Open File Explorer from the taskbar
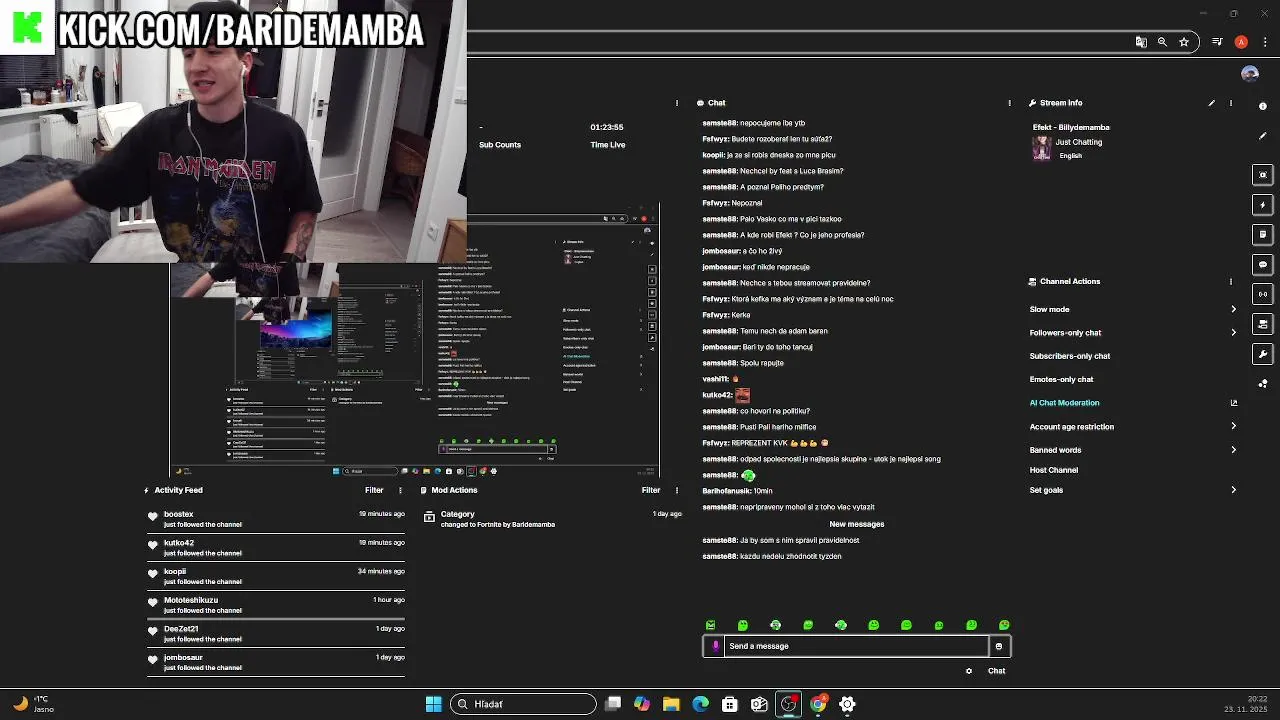The height and width of the screenshot is (720, 1280). click(671, 704)
